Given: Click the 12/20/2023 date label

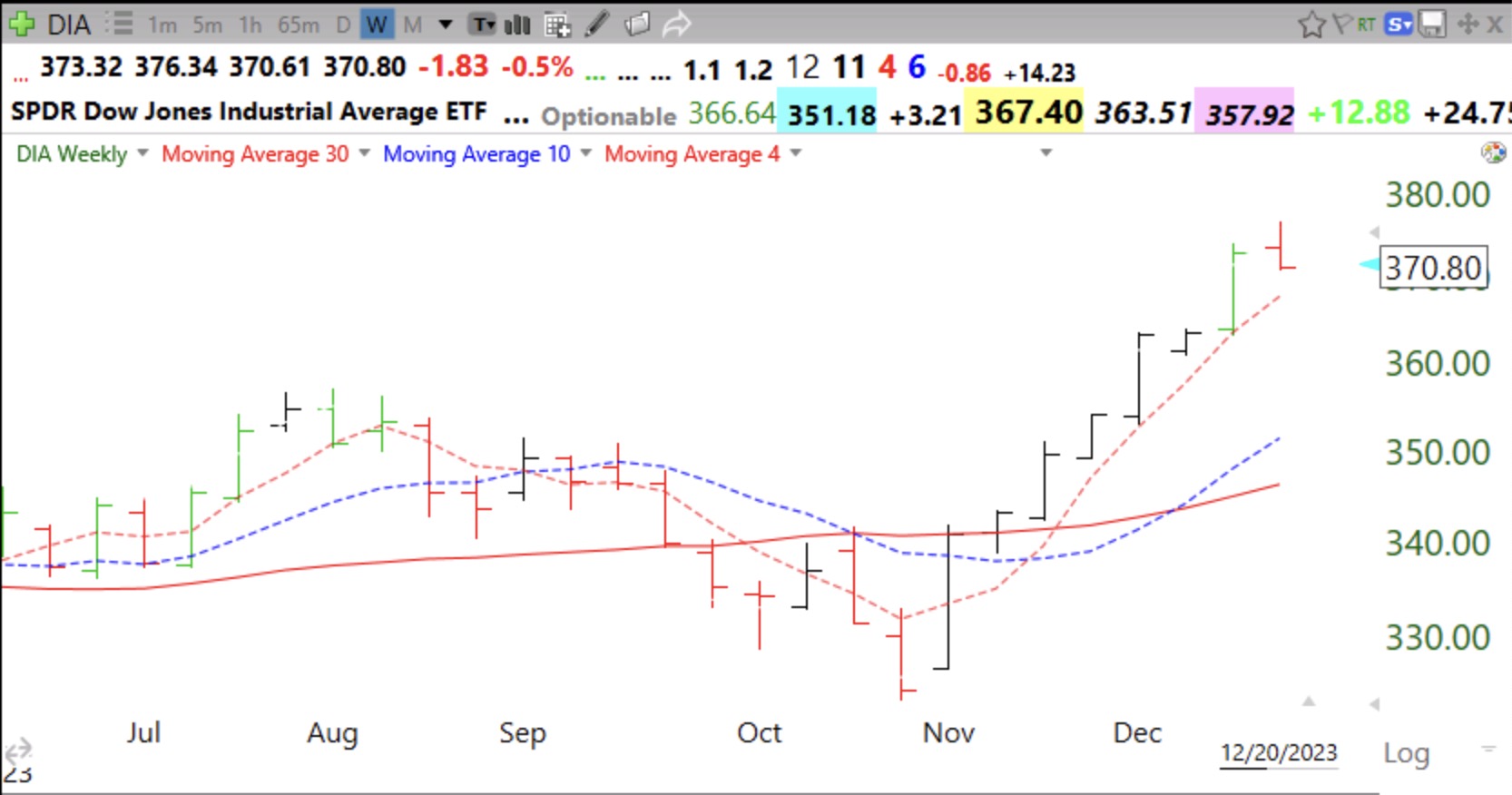Looking at the screenshot, I should point(1279,753).
